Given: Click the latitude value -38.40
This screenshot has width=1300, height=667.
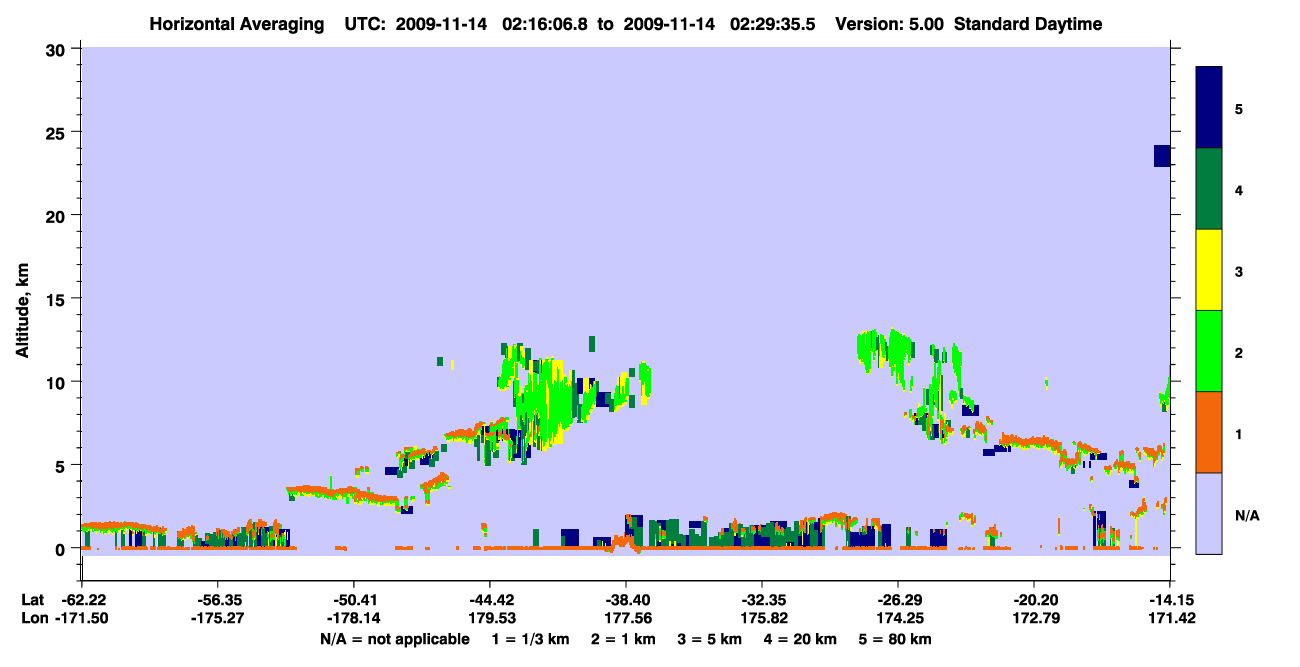Looking at the screenshot, I should (x=626, y=600).
